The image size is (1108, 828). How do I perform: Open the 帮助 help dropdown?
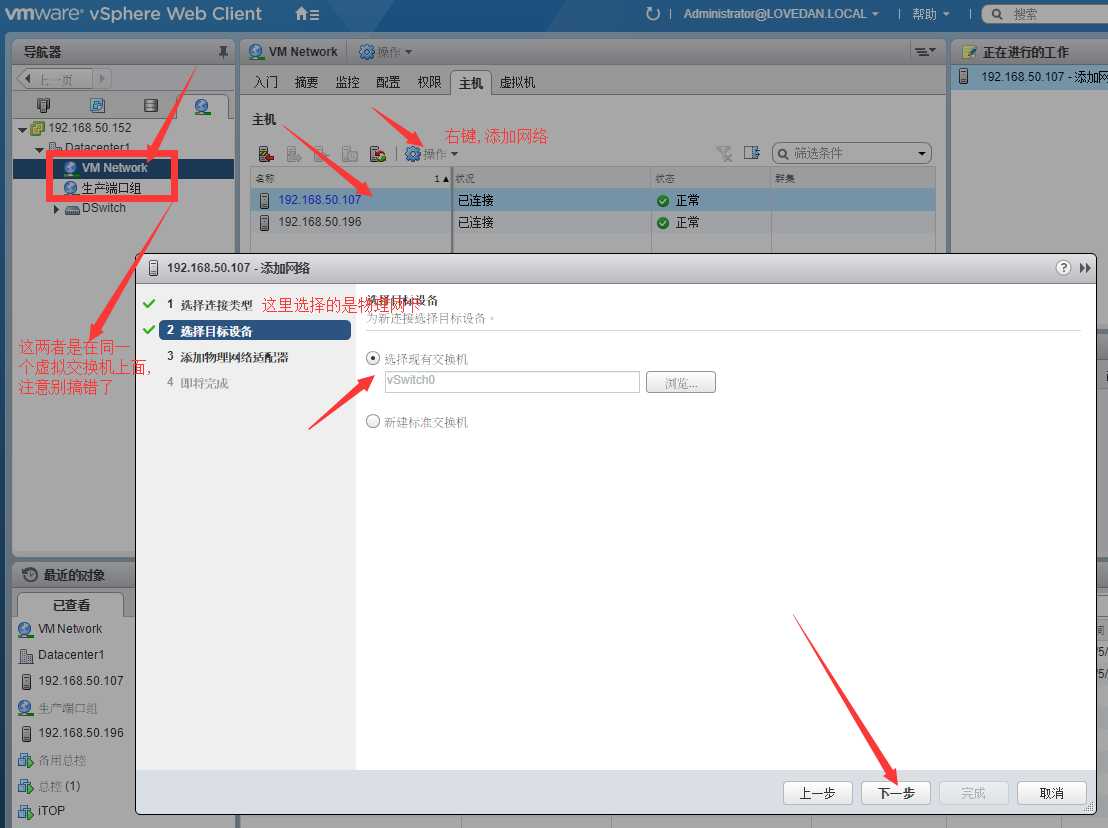931,13
